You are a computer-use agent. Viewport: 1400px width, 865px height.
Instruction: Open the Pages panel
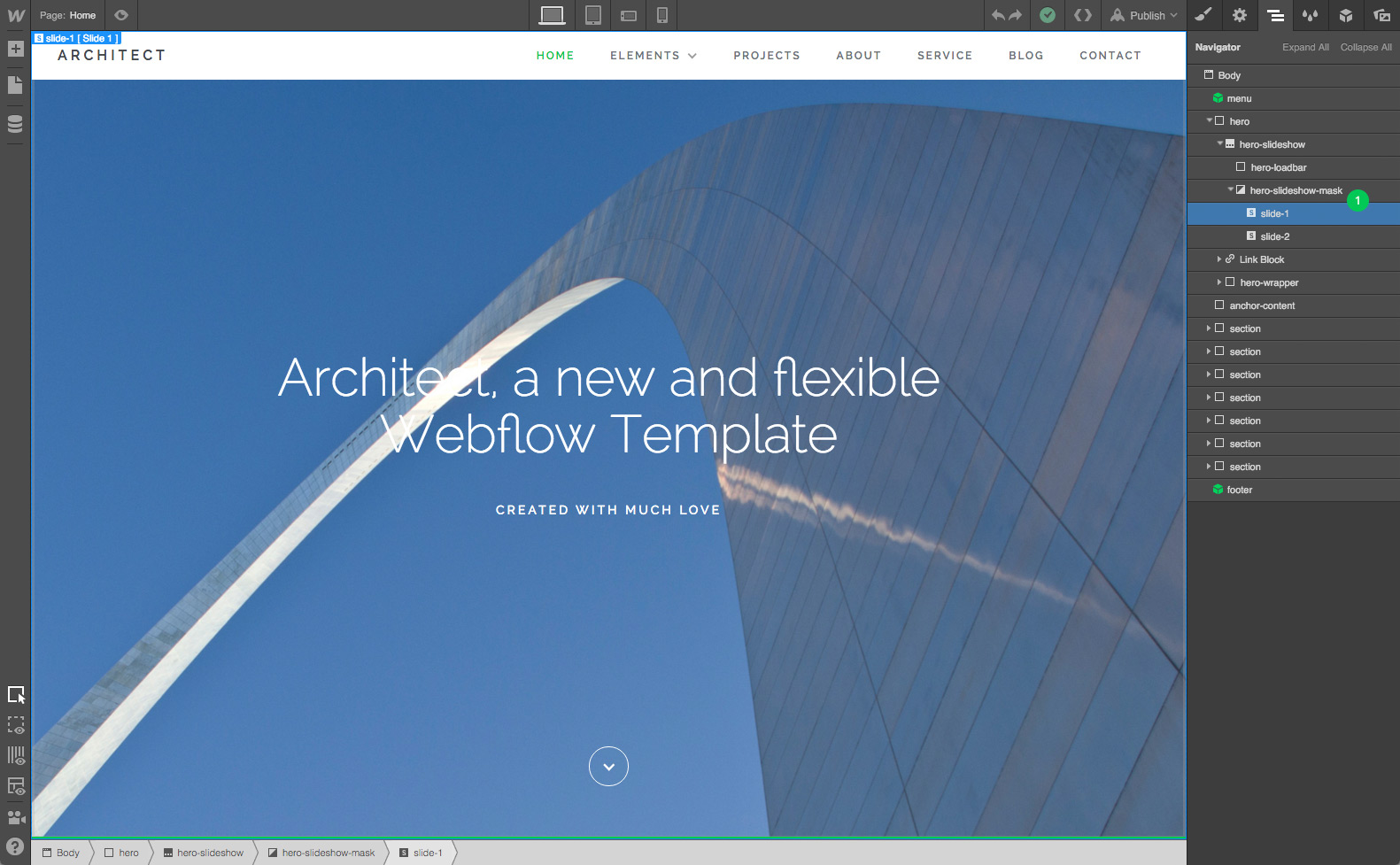pos(15,85)
